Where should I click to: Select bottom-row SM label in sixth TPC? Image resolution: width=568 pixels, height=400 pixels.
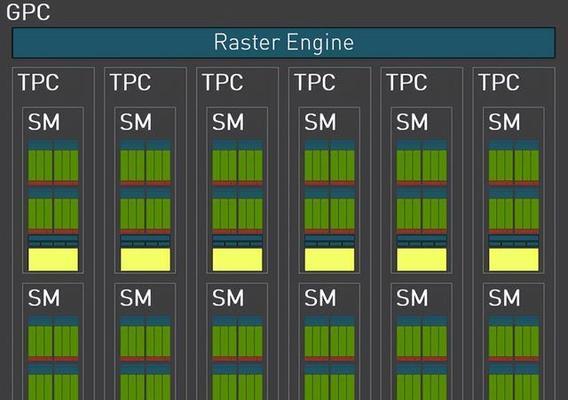click(504, 298)
